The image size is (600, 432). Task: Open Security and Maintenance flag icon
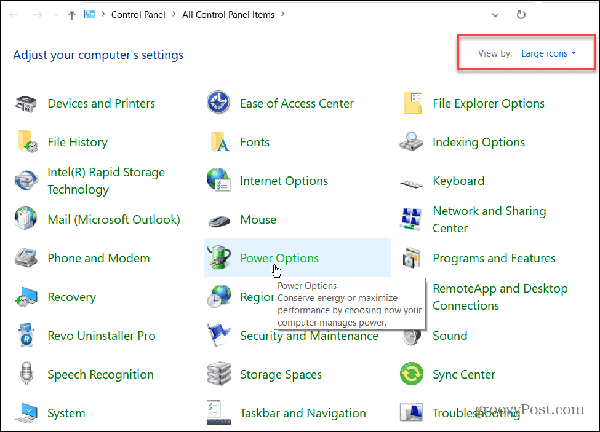click(x=219, y=335)
